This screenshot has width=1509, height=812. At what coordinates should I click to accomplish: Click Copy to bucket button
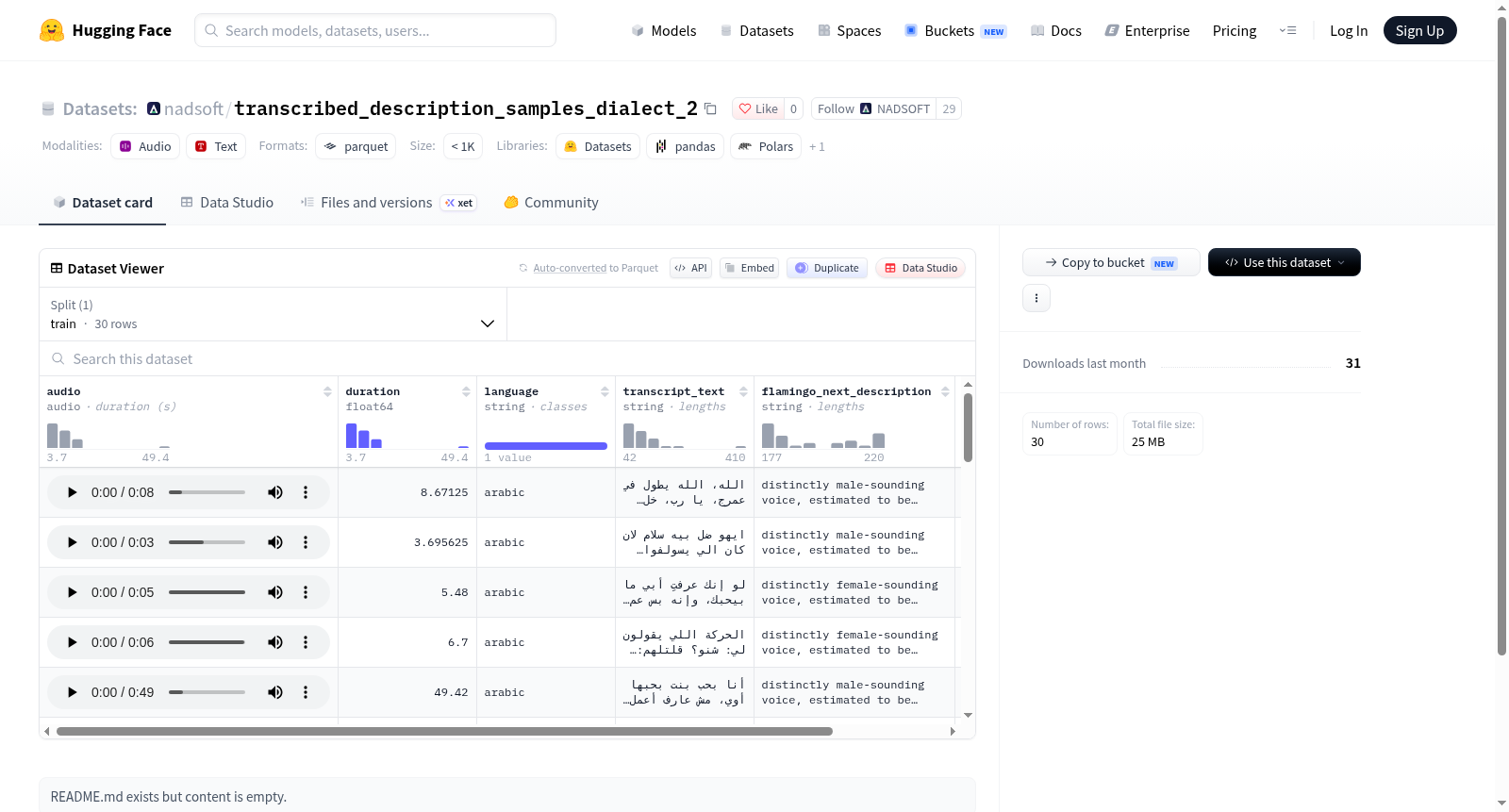pos(1111,262)
